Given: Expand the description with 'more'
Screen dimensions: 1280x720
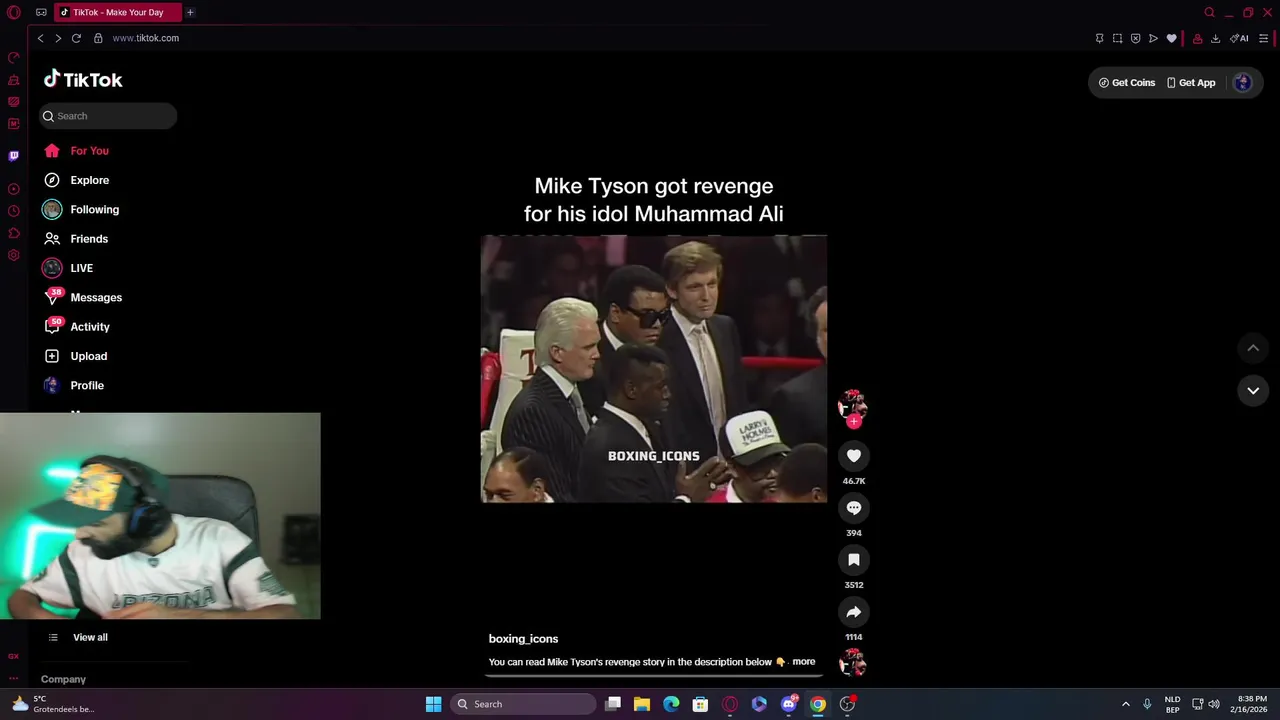Looking at the screenshot, I should click(804, 662).
